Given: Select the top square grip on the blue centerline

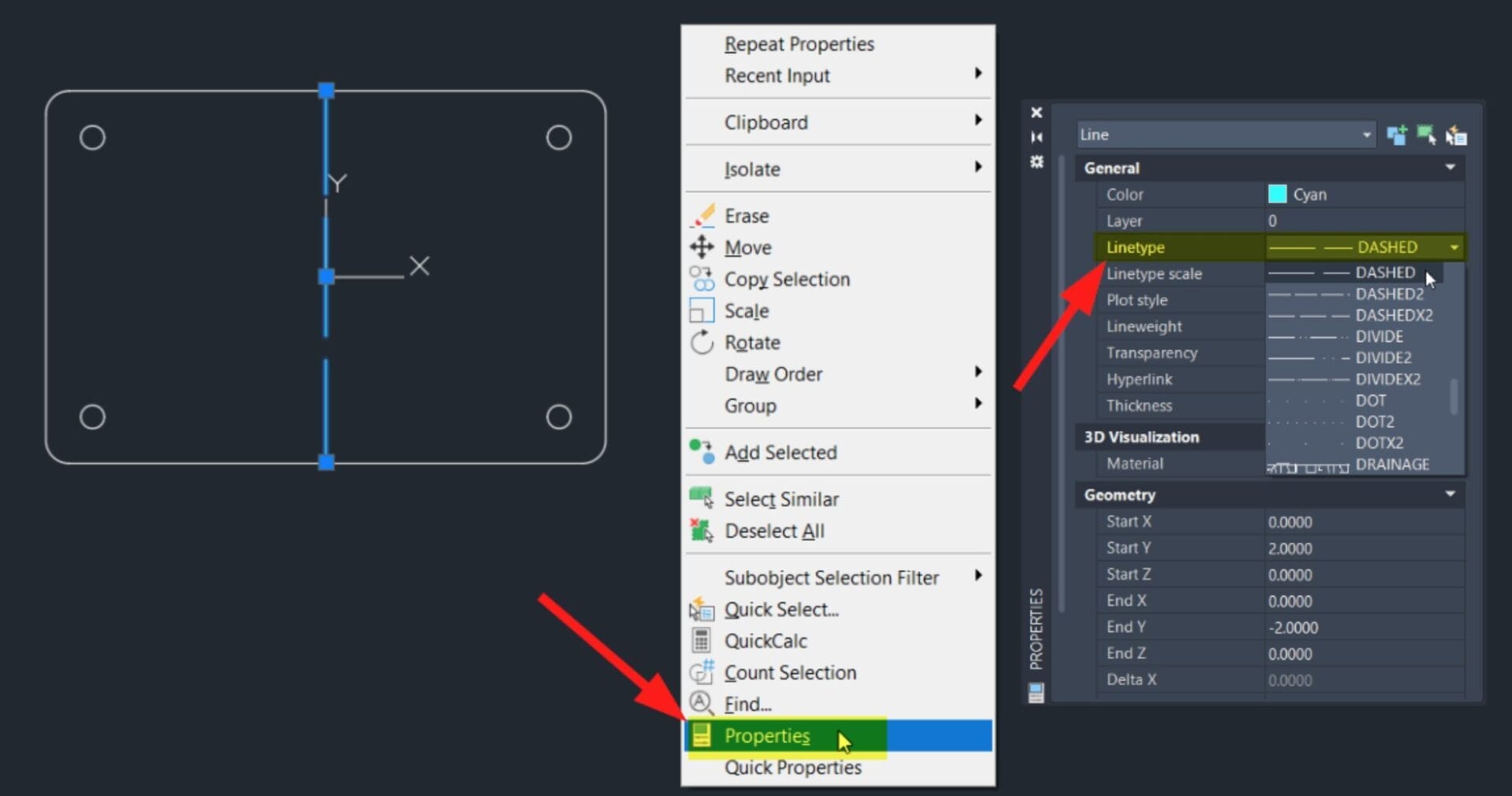Looking at the screenshot, I should 326,91.
